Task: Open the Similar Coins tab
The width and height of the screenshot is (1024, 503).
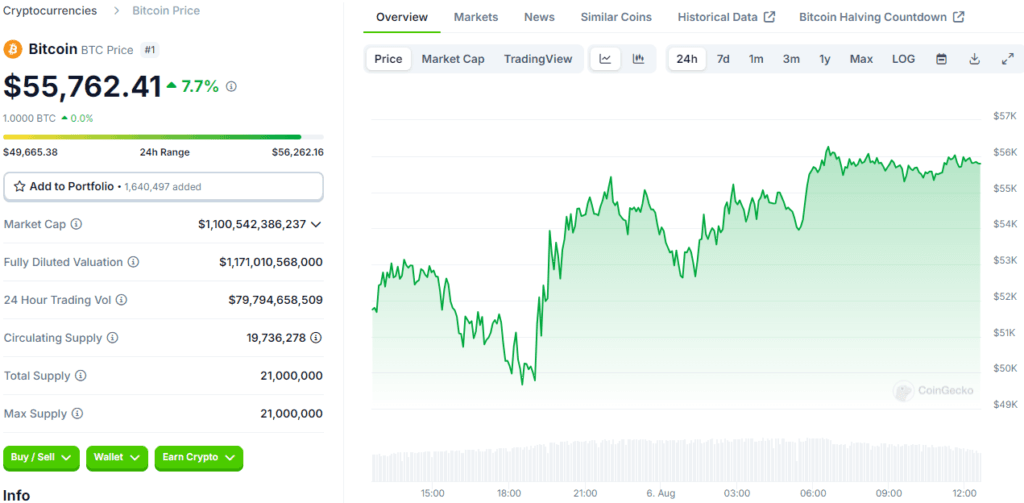Action: pyautogui.click(x=616, y=17)
